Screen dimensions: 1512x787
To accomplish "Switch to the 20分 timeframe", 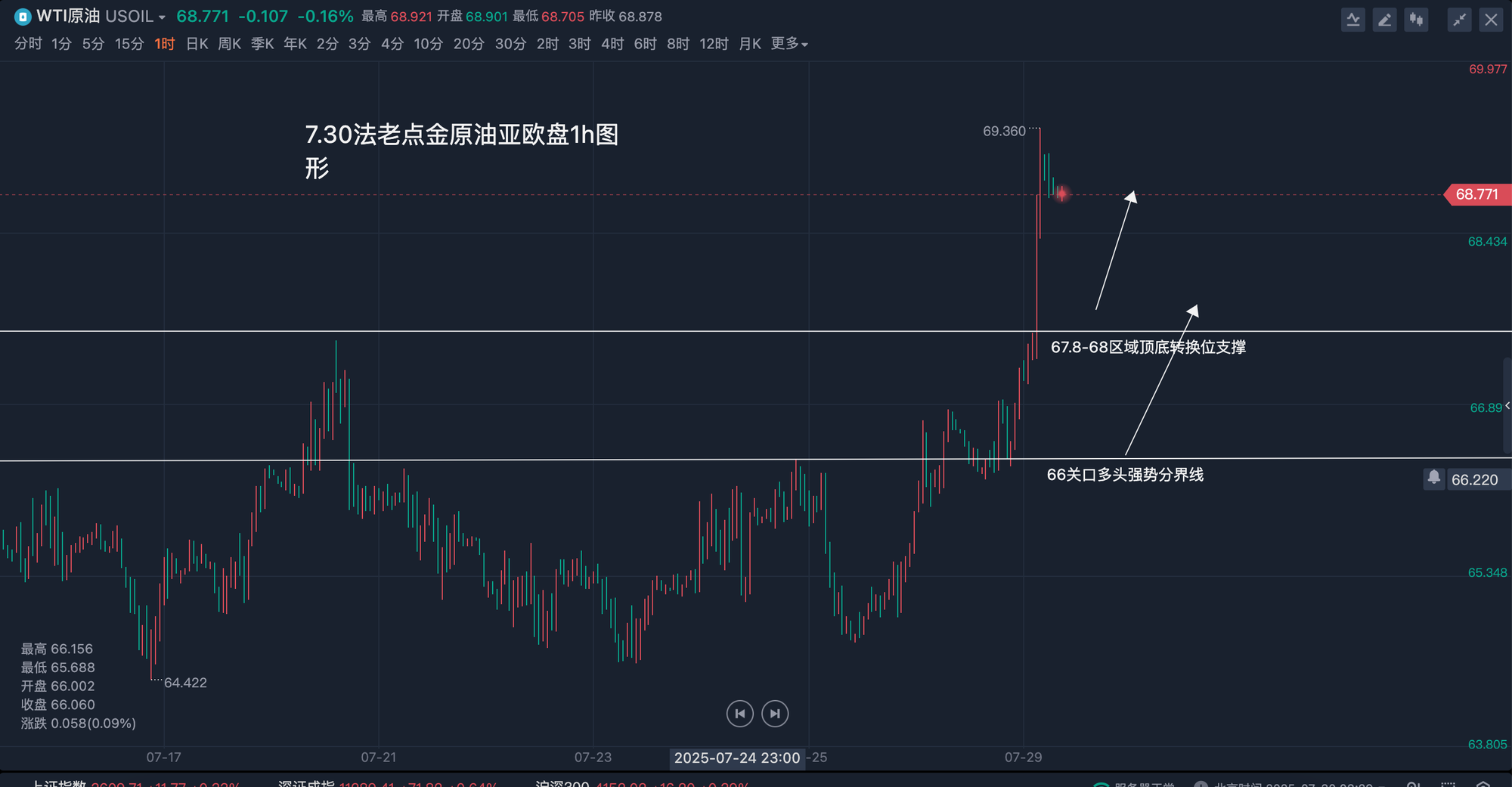I will 469,44.
